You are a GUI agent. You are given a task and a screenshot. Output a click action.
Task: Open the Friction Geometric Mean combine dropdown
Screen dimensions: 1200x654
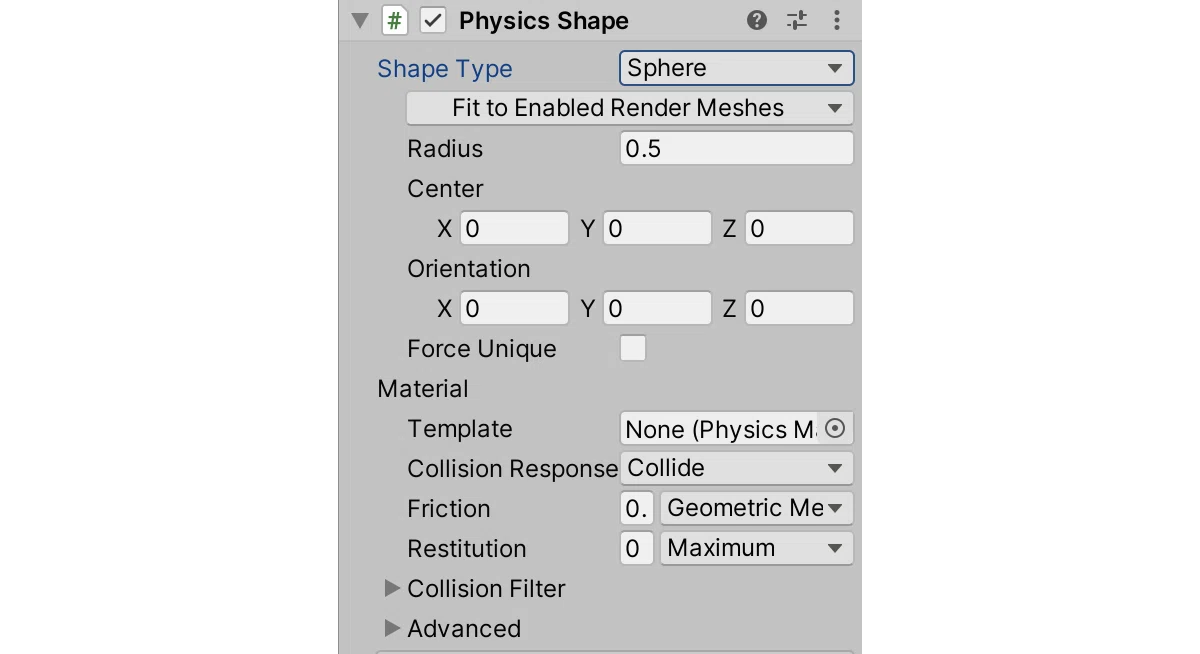(x=757, y=508)
